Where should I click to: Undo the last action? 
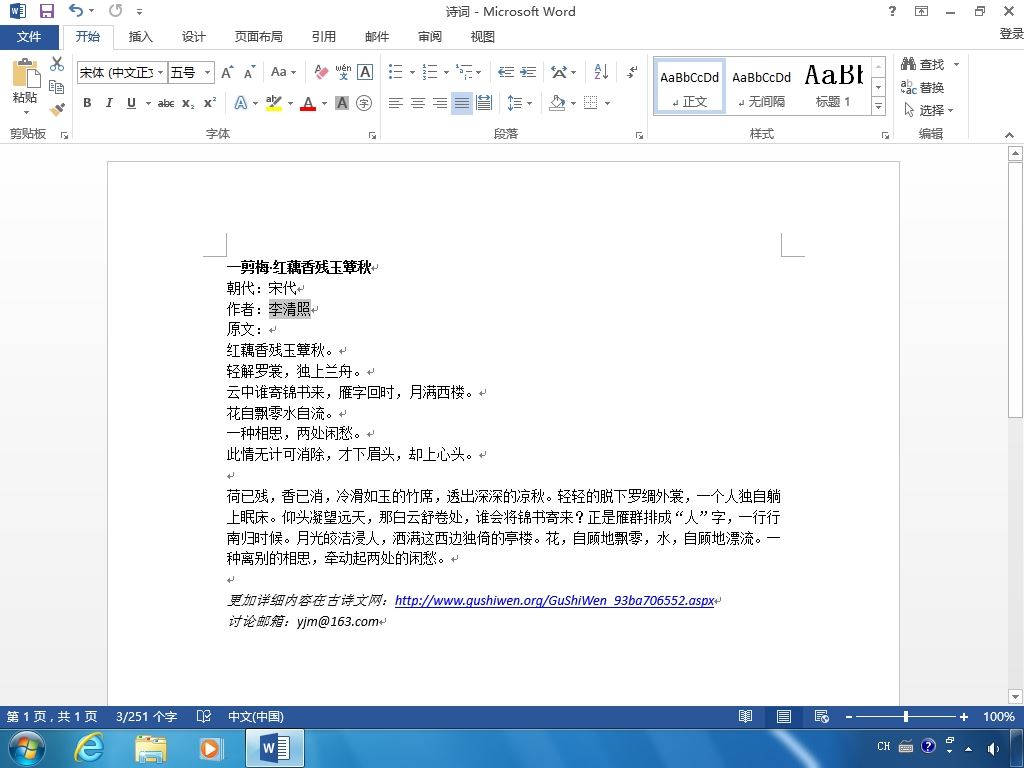pos(76,10)
